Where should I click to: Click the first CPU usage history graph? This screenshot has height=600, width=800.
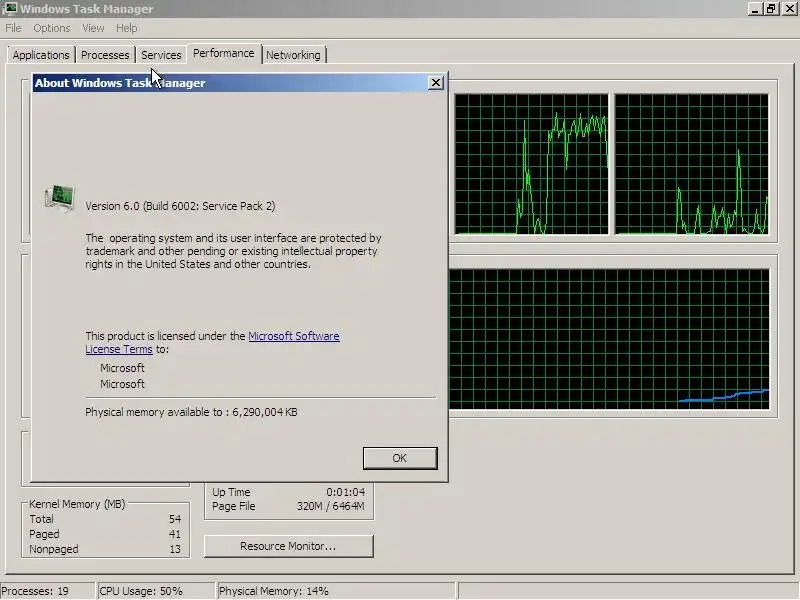pyautogui.click(x=531, y=164)
